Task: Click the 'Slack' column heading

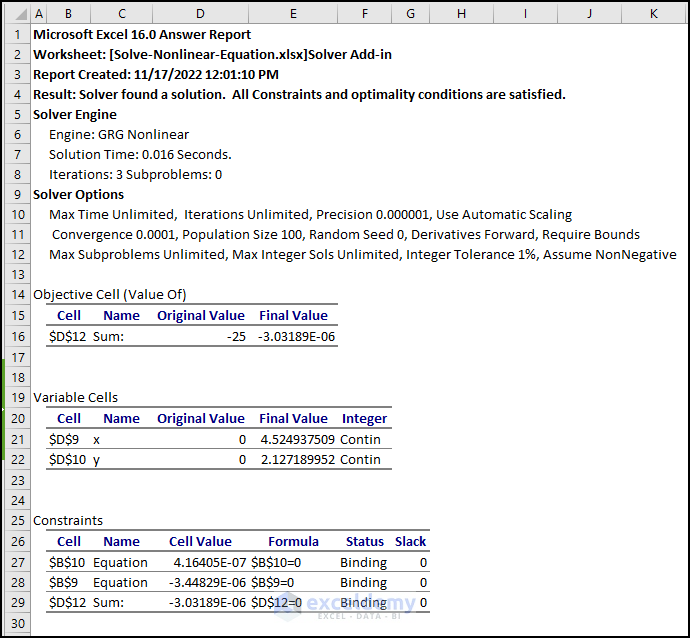Action: coord(410,542)
